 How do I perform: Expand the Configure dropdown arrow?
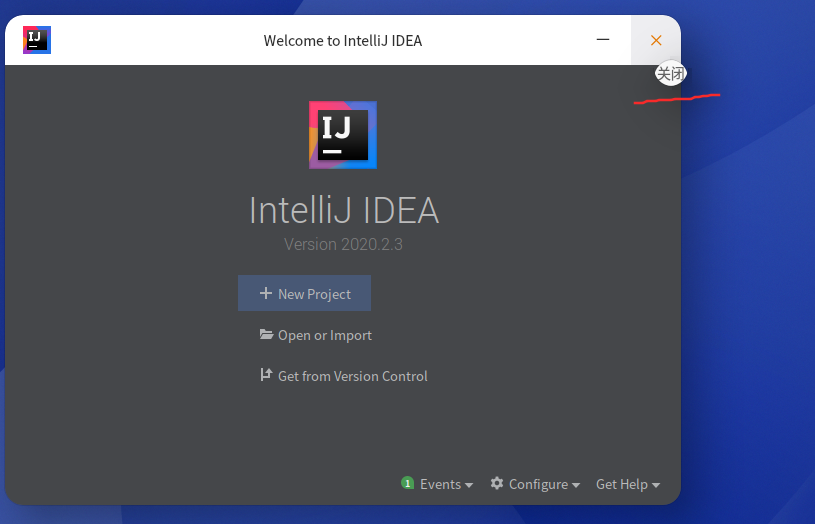[x=576, y=485]
